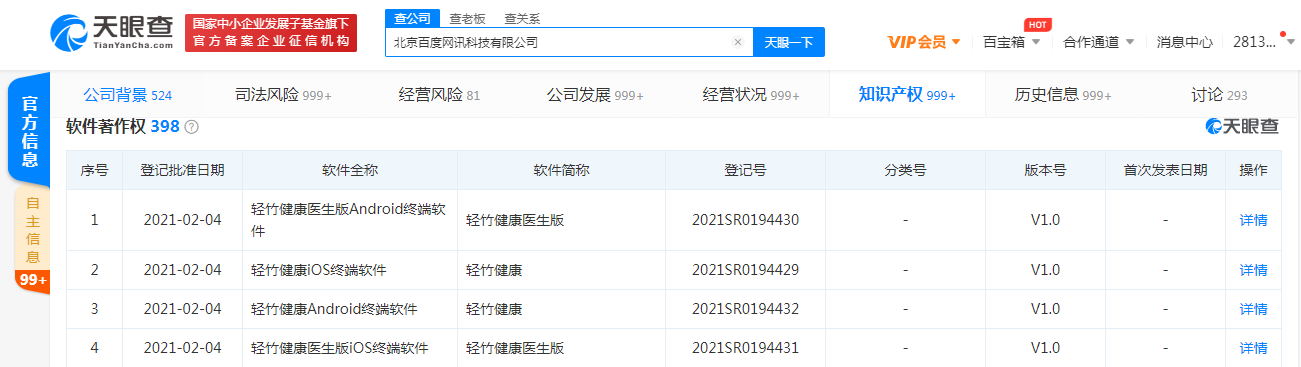
Task: Open the 99+ notification badge on sidebar
Action: 32,280
